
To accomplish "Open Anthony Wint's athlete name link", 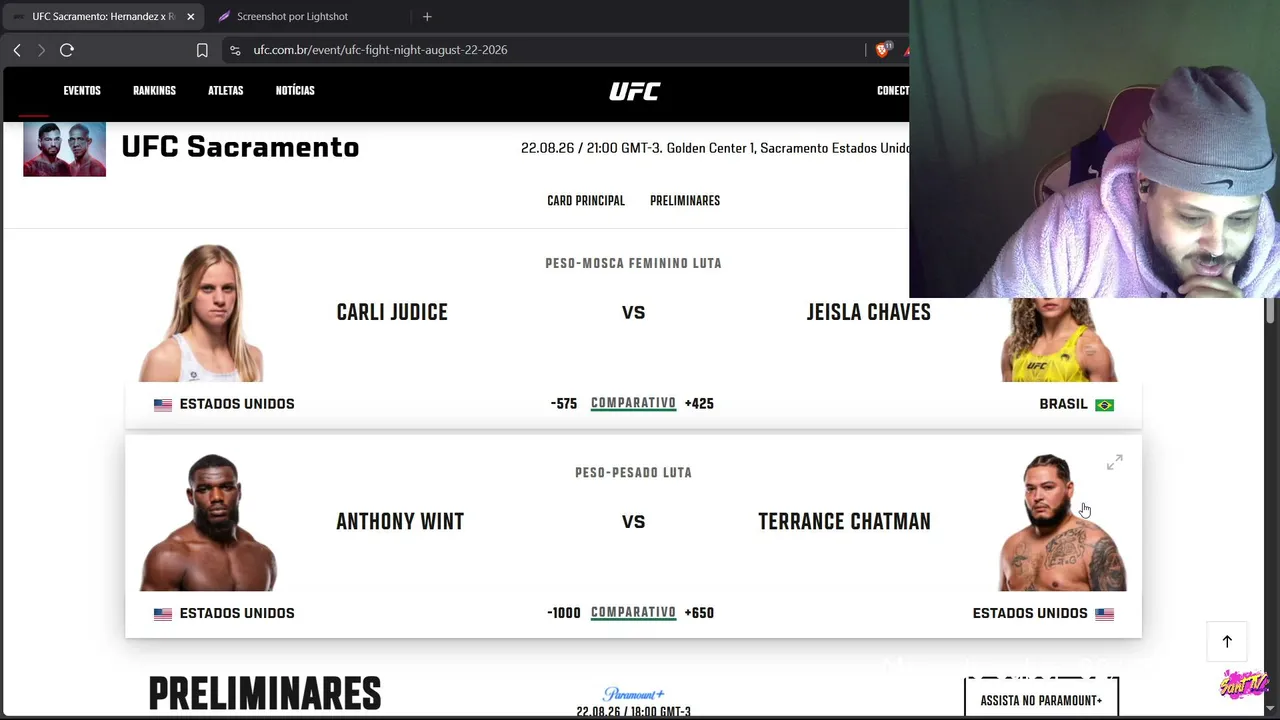I will [x=400, y=522].
